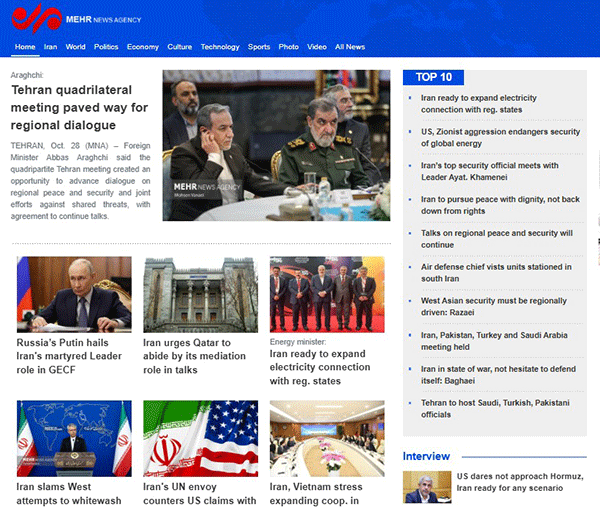This screenshot has width=600, height=507.
Task: Open Top 10: Iran ready to expand electricity
Action: click(x=479, y=104)
